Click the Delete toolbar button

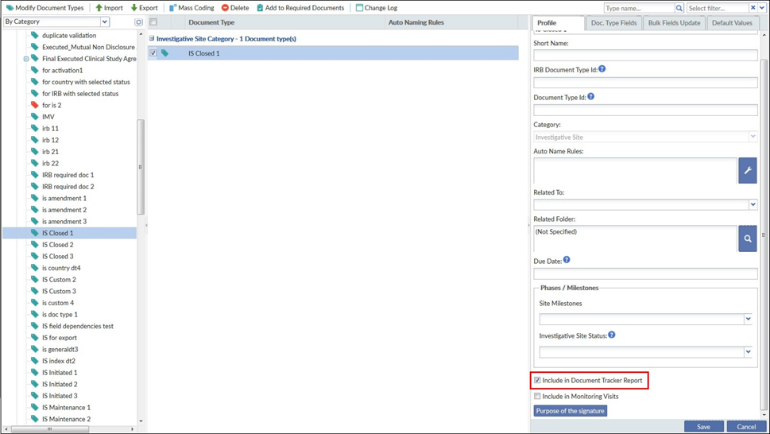click(x=235, y=8)
